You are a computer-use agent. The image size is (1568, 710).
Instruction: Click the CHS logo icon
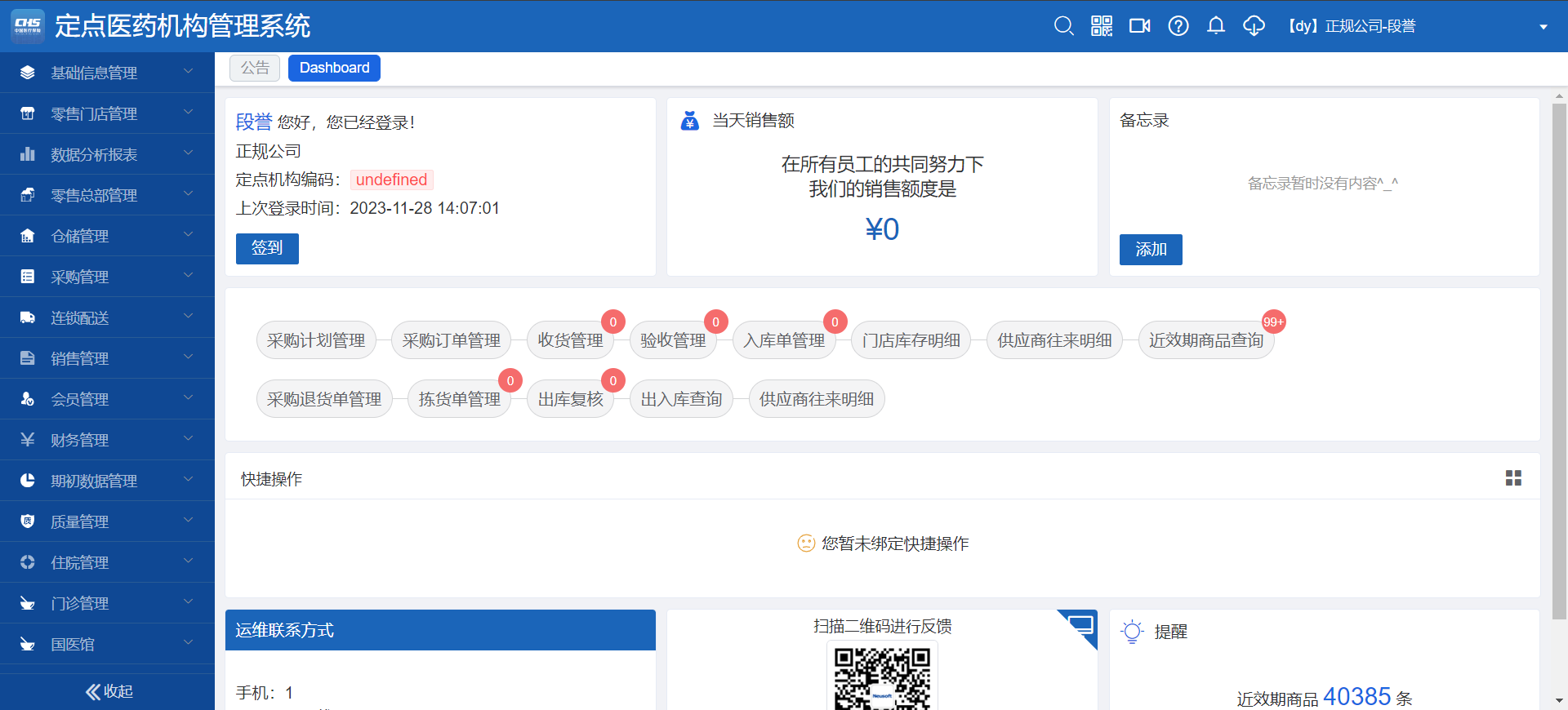point(28,26)
